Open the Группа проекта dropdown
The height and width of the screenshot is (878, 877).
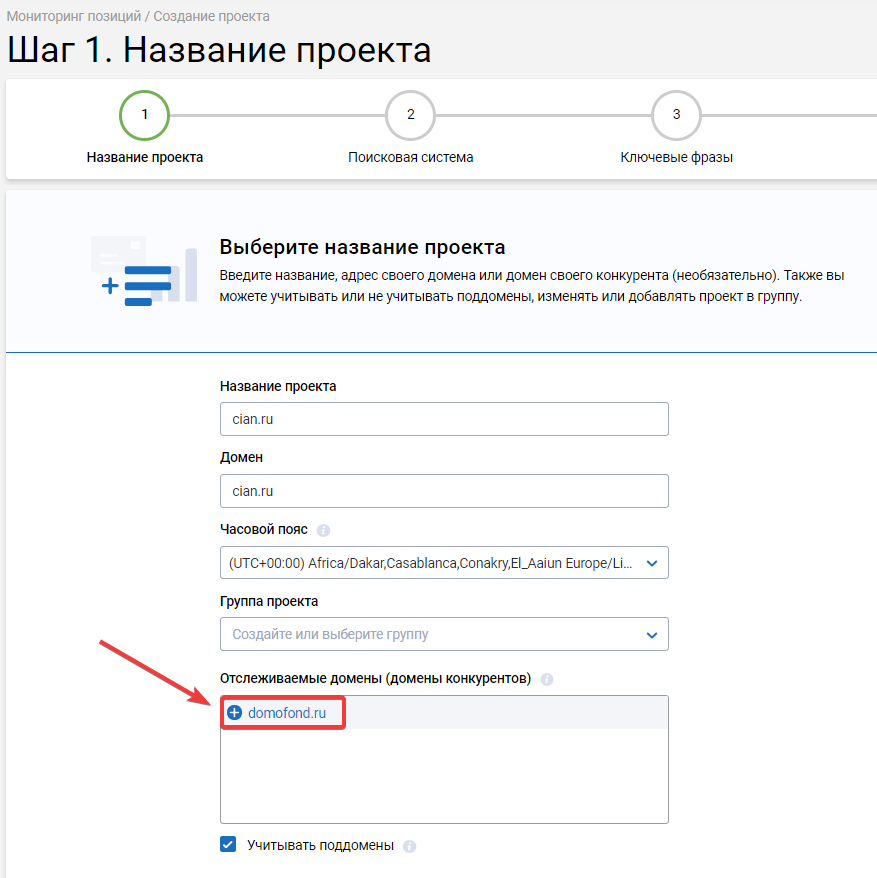[444, 634]
